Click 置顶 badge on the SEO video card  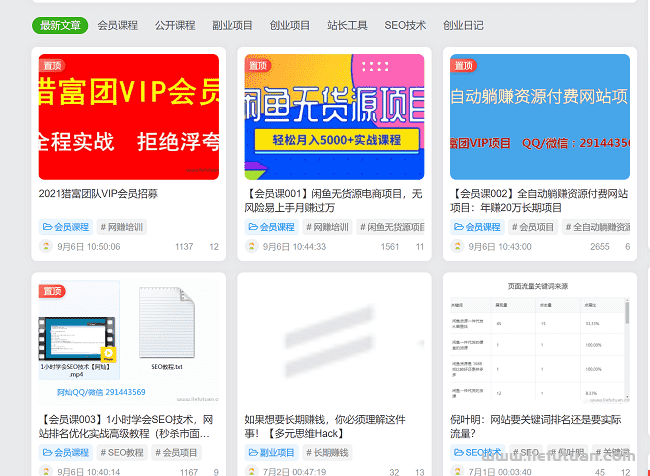pyautogui.click(x=53, y=291)
